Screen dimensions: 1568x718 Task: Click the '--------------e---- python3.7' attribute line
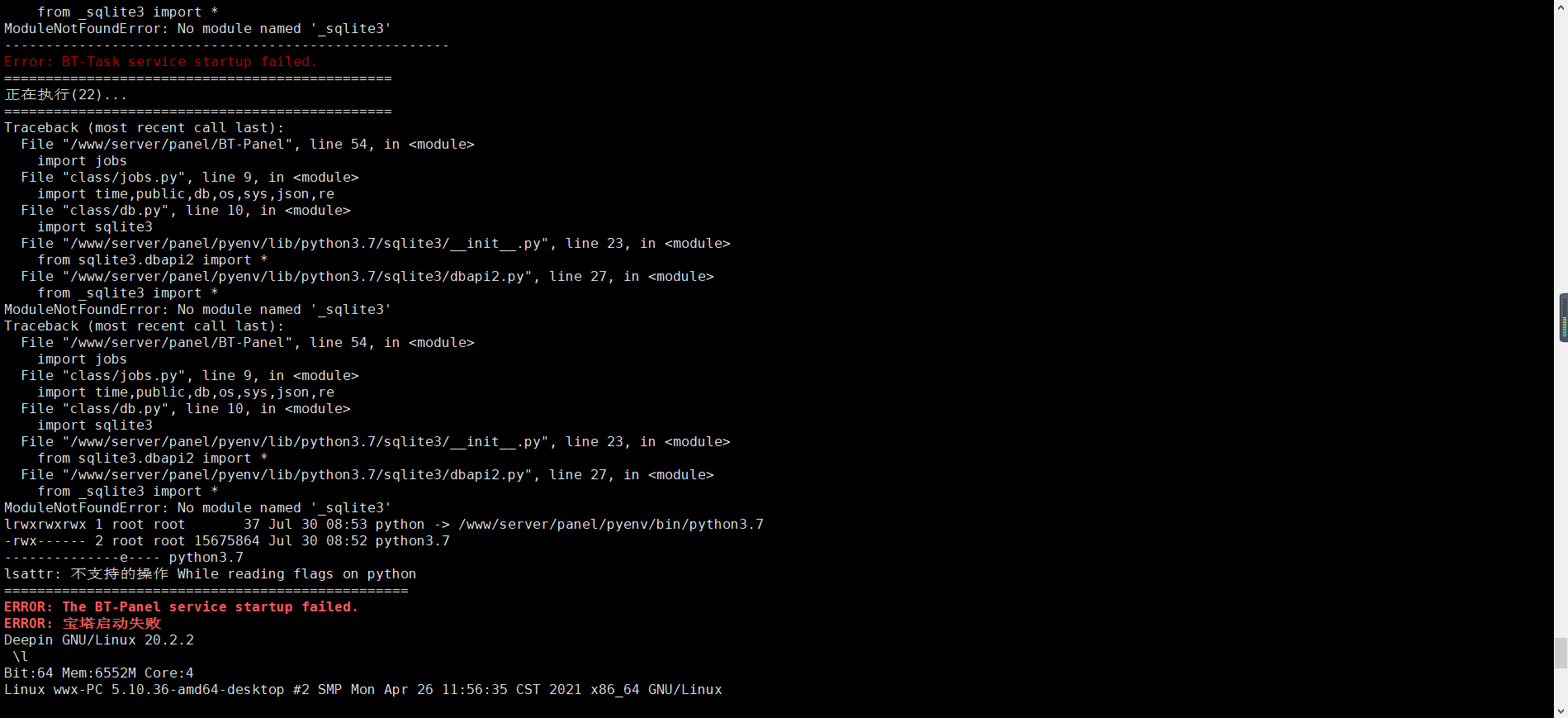[124, 558]
